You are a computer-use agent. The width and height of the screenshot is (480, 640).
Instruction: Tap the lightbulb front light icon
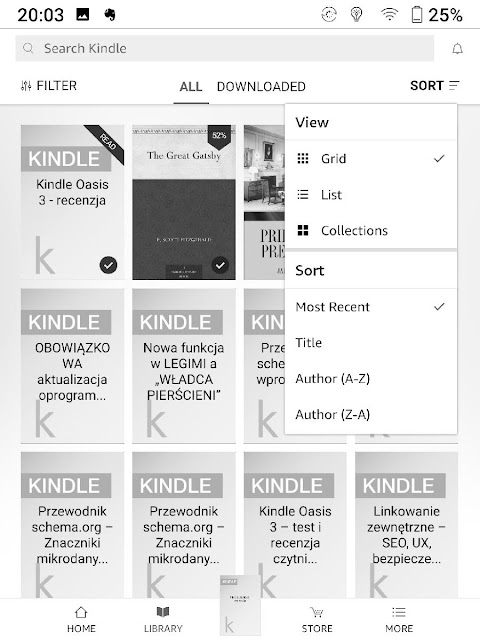tap(357, 15)
